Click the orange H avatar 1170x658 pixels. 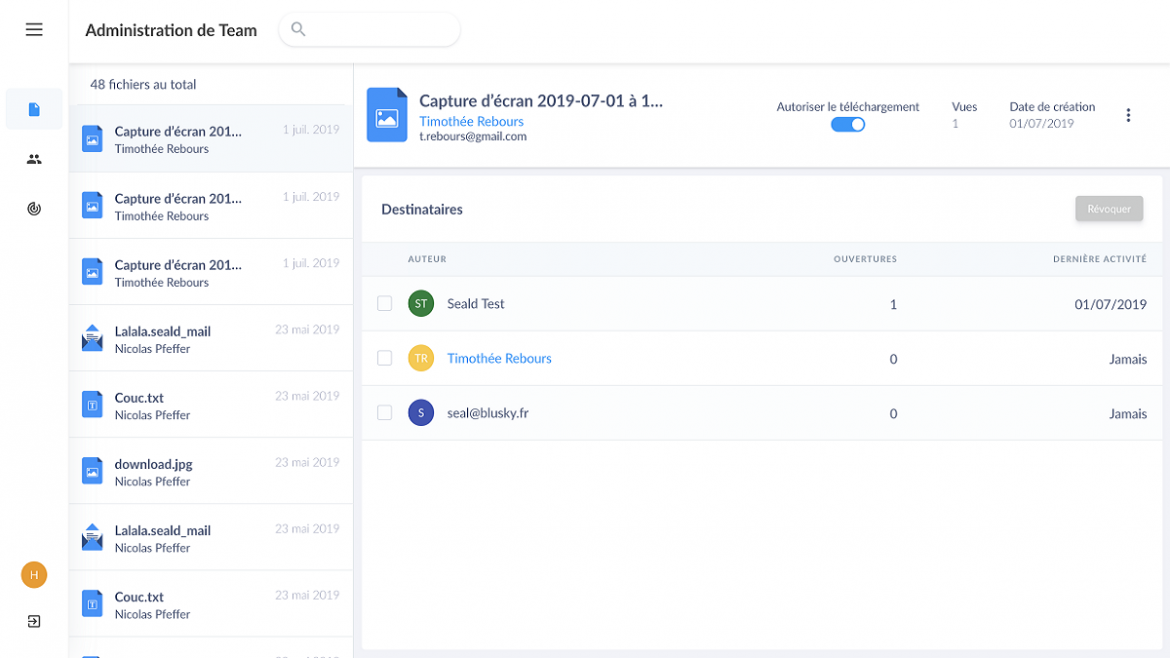(33, 575)
